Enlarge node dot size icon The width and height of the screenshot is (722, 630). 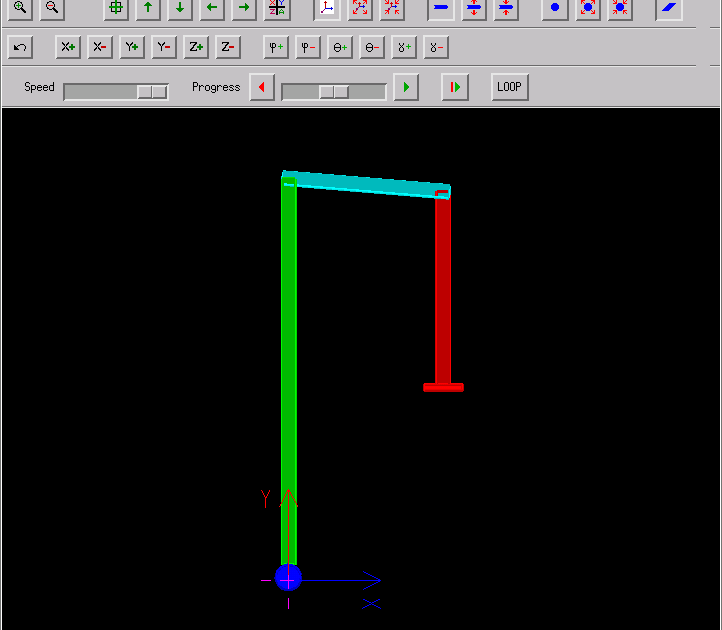pyautogui.click(x=588, y=7)
